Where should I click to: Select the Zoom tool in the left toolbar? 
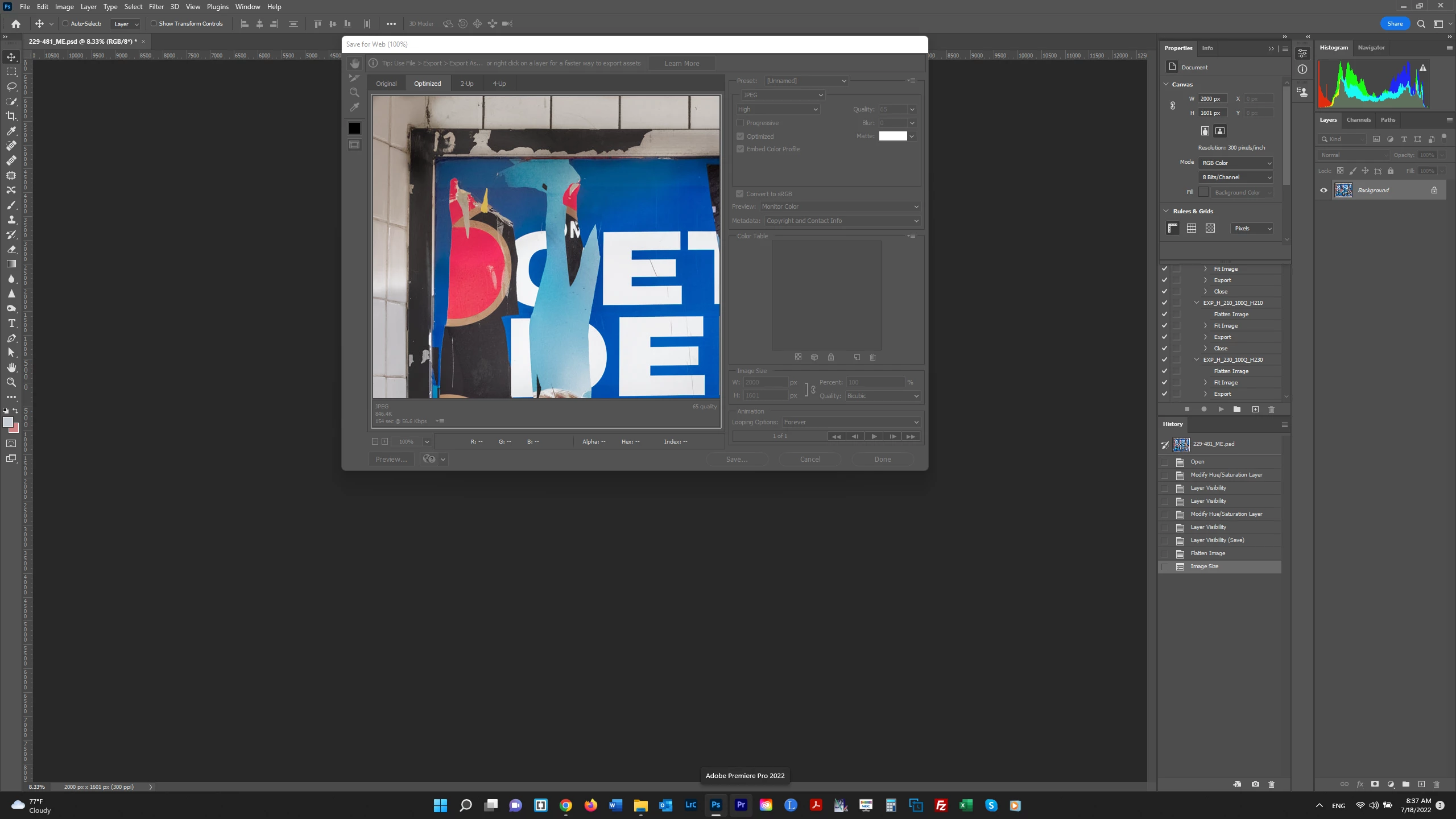click(11, 382)
